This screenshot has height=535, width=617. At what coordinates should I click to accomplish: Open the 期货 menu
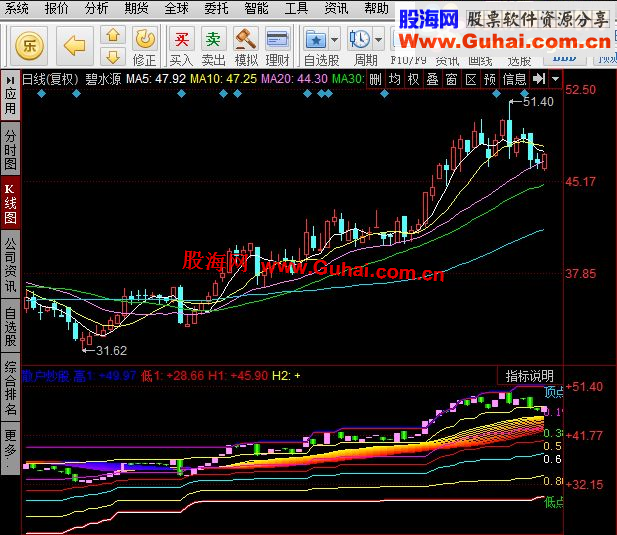tap(136, 8)
